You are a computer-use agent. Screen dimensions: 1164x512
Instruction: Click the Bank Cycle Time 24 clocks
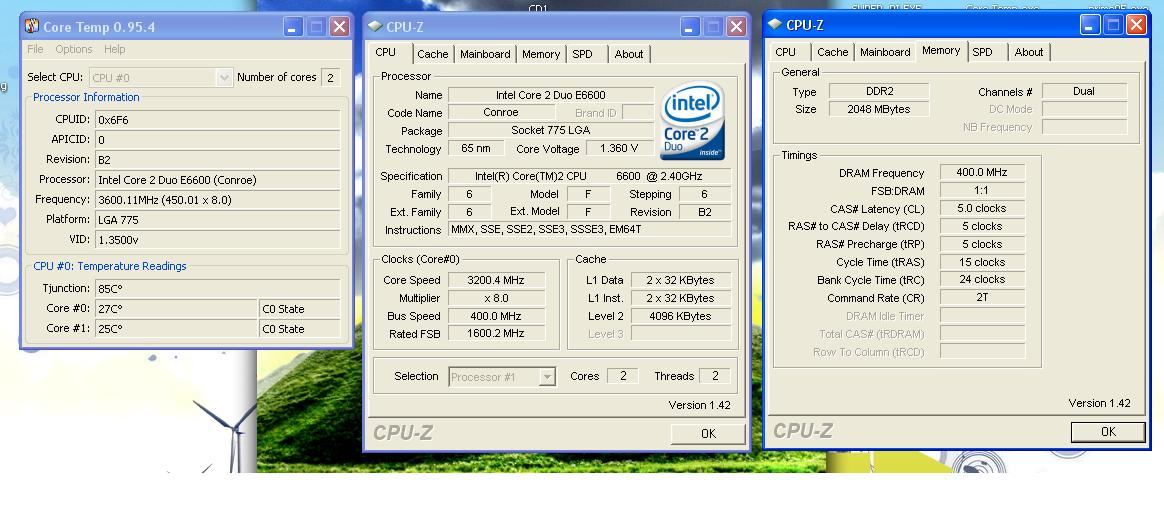[x=982, y=280]
